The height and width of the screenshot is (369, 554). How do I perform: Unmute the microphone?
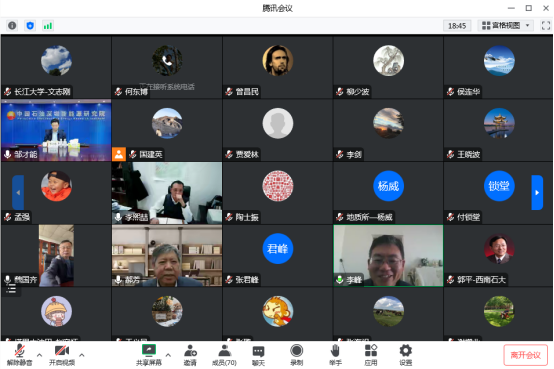click(x=19, y=355)
